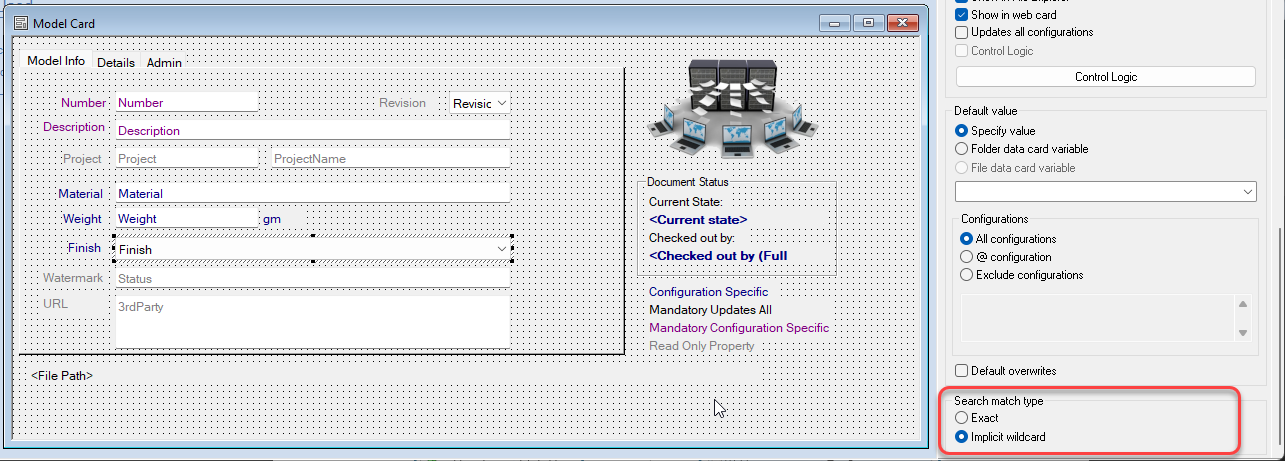Image resolution: width=1285 pixels, height=461 pixels.
Task: Select the Exact search match type
Action: pos(962,418)
